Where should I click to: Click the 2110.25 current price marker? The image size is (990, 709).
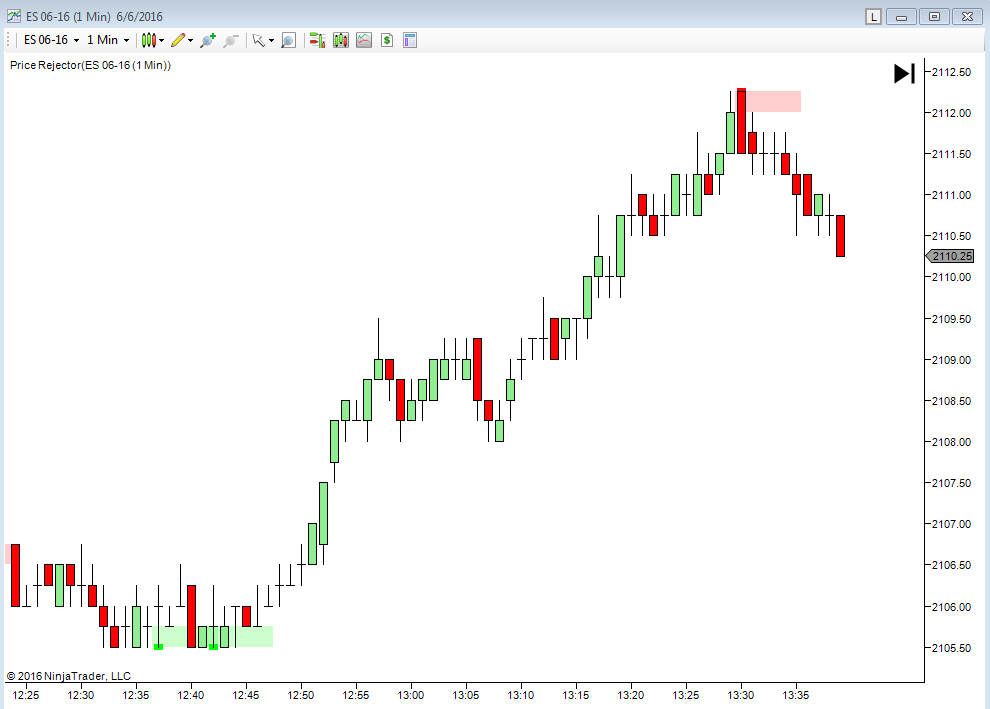click(951, 256)
